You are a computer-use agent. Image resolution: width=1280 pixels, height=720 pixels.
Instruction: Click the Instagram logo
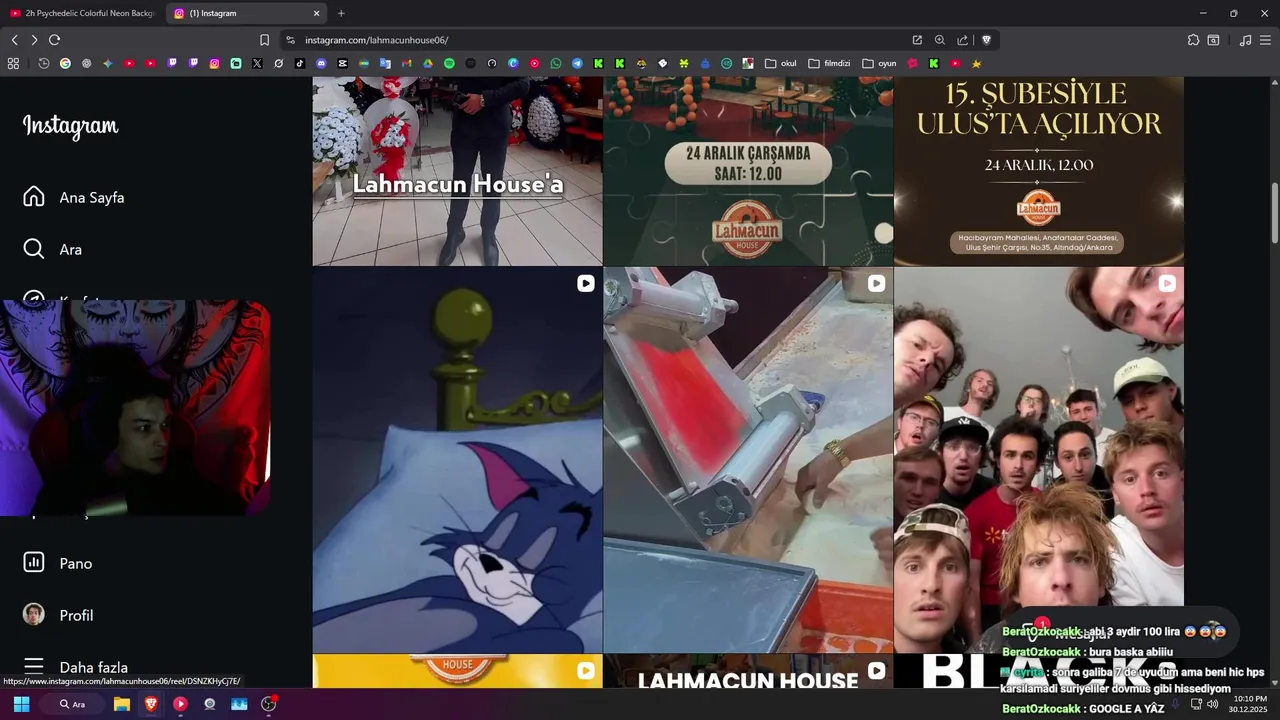click(x=70, y=126)
